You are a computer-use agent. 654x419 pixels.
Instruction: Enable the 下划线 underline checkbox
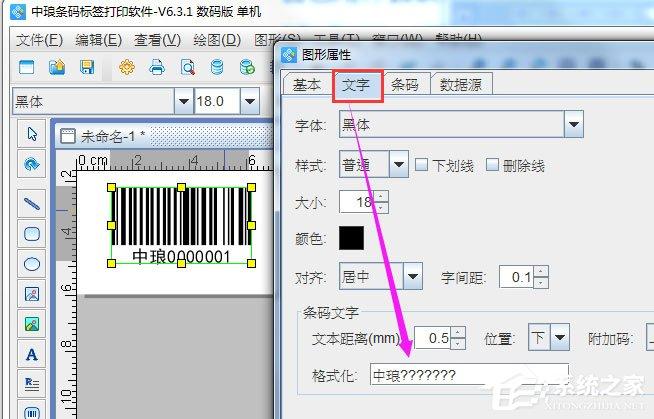[421, 165]
